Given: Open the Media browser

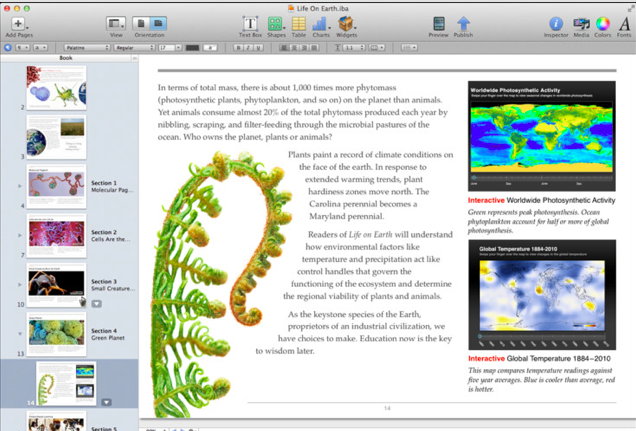Looking at the screenshot, I should pyautogui.click(x=580, y=23).
